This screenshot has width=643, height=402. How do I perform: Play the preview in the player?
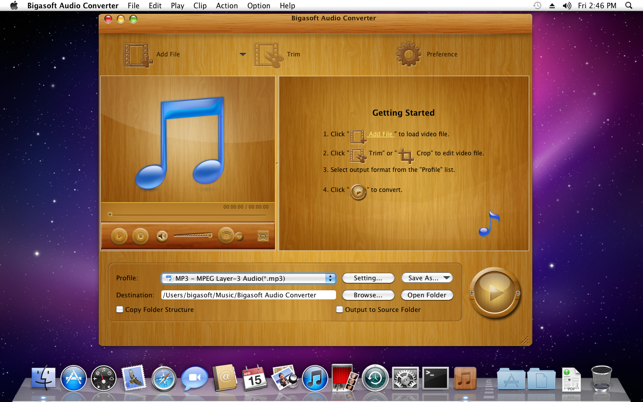119,236
